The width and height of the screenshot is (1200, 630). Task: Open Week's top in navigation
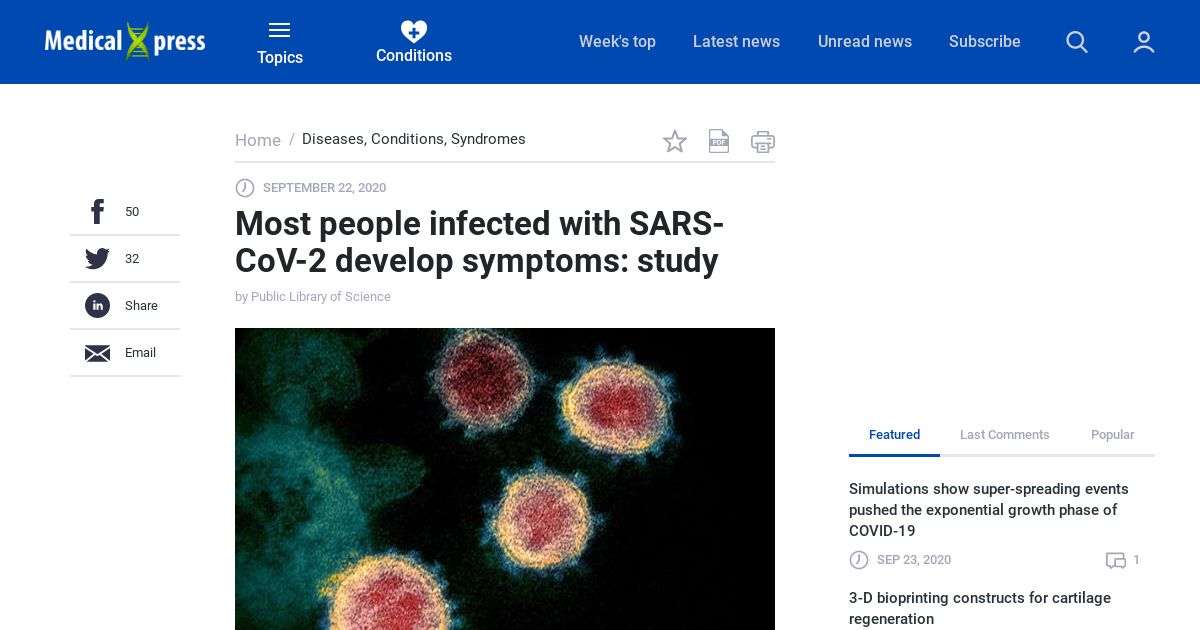click(618, 42)
